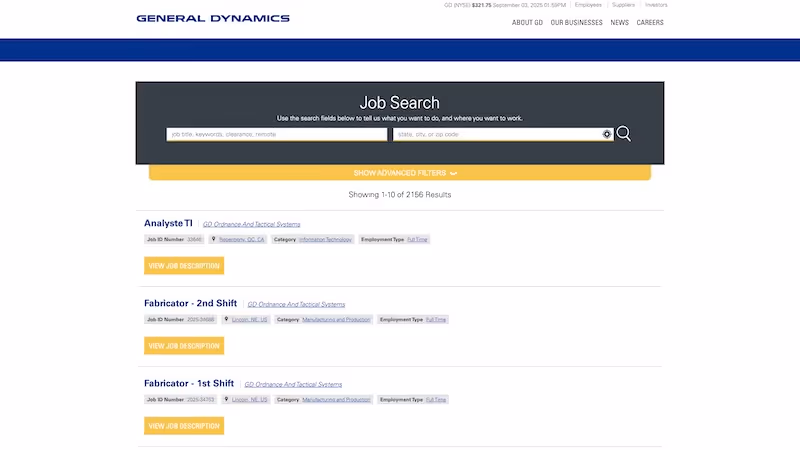This screenshot has width=800, height=450.
Task: Go to News page
Action: point(619,22)
